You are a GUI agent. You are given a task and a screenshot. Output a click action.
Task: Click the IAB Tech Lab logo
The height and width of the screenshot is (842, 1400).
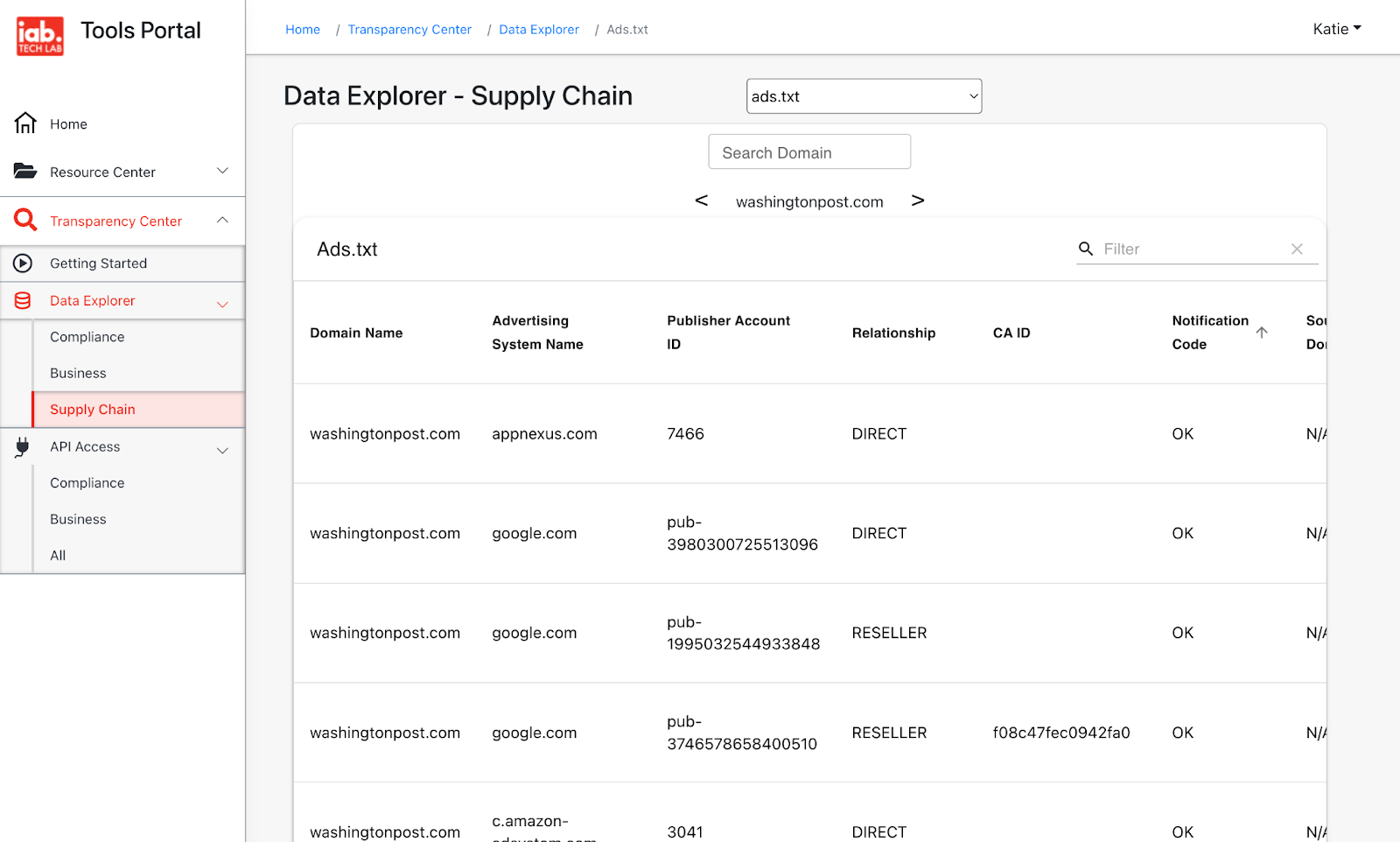40,36
